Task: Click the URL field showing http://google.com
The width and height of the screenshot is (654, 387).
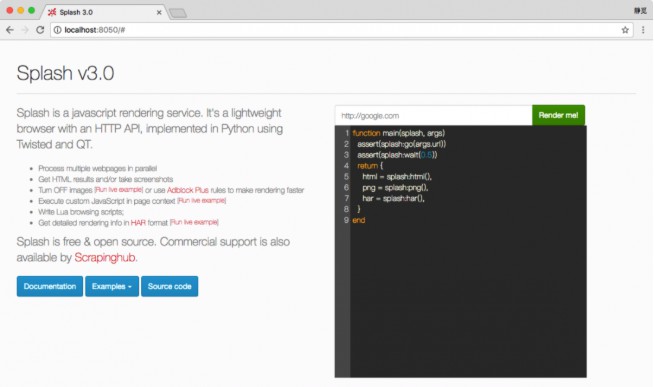Action: pyautogui.click(x=433, y=116)
